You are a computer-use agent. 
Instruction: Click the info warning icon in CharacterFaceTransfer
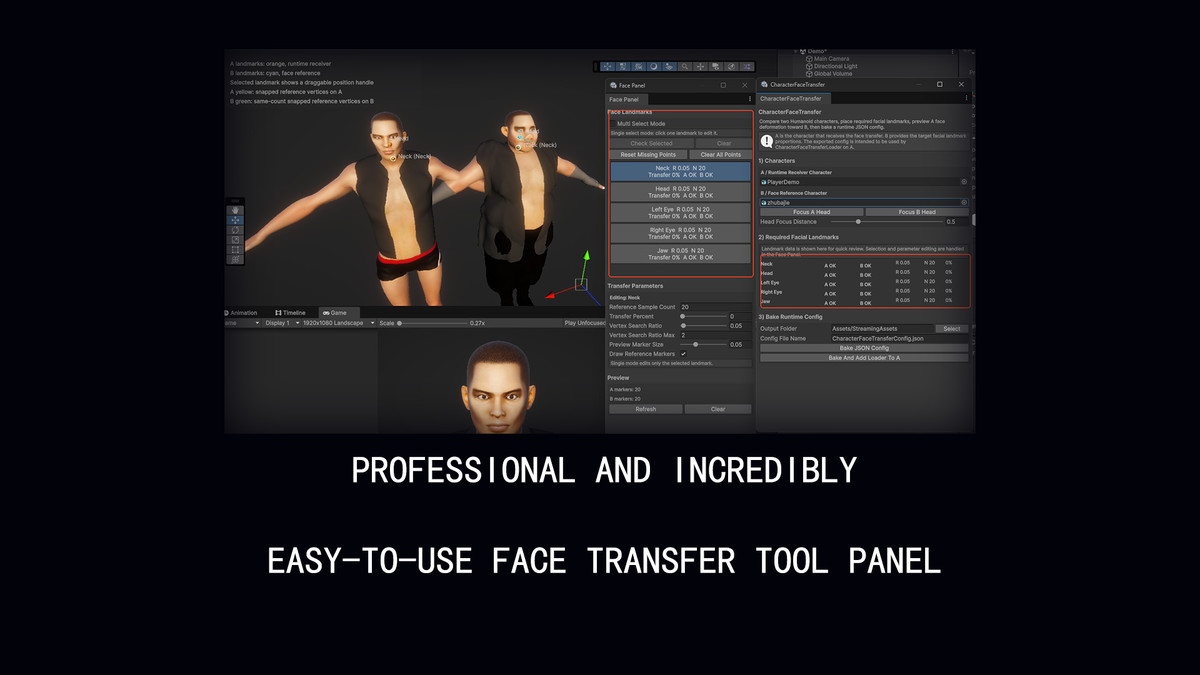[x=767, y=141]
